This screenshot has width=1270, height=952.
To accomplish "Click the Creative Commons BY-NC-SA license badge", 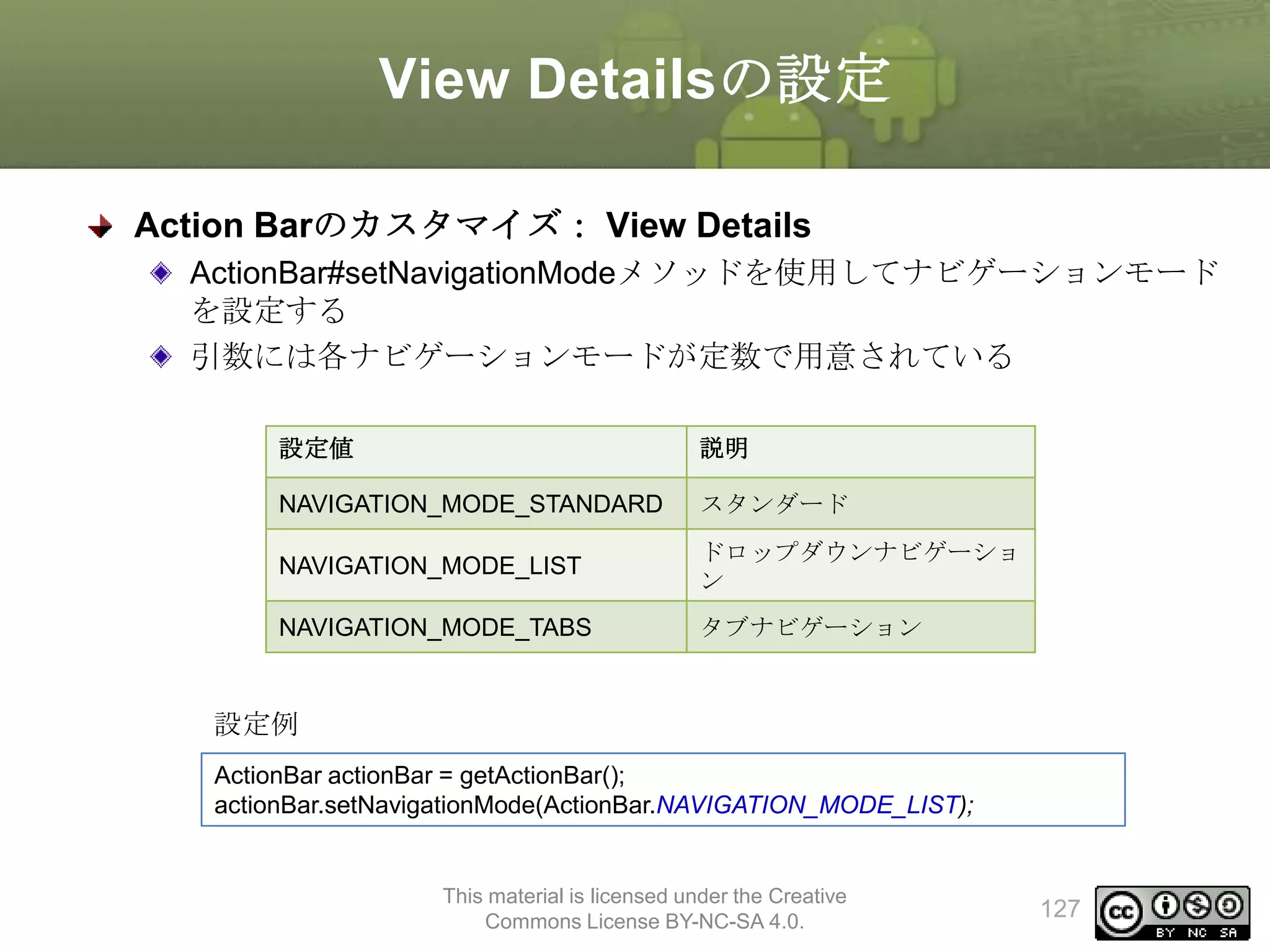I will [x=1172, y=912].
